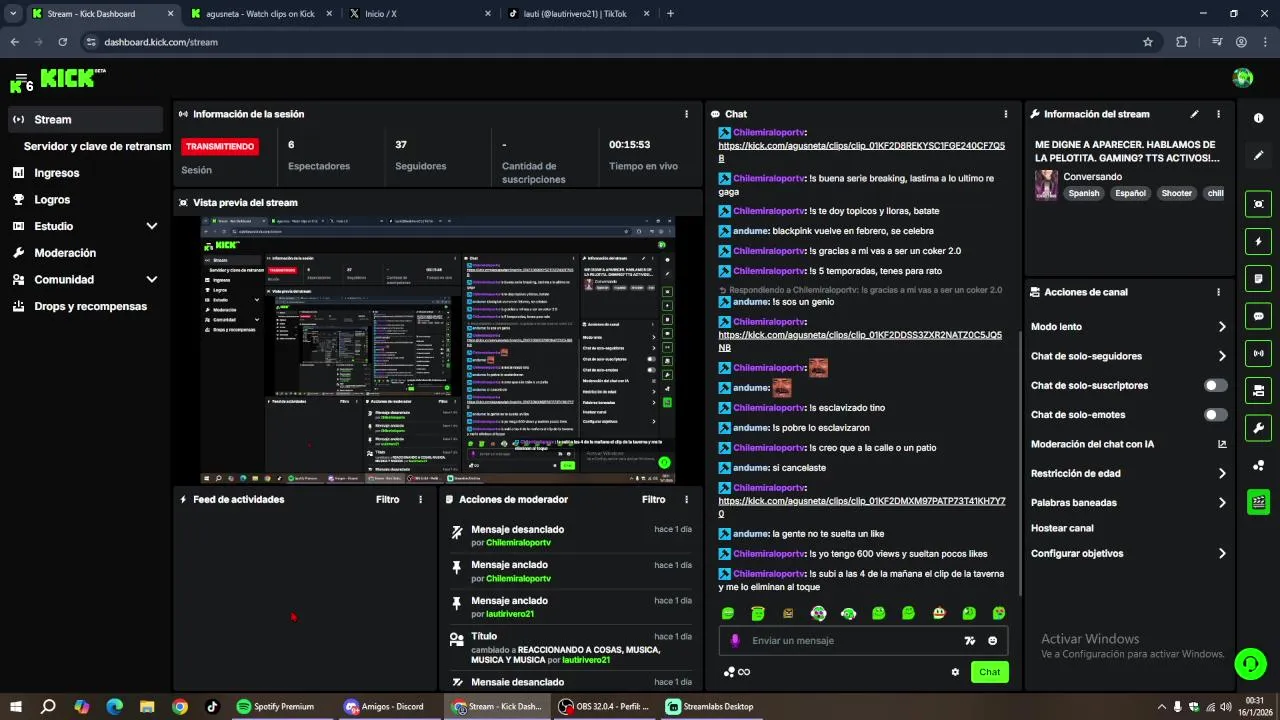Toggle the channel actions icon in the right sidebar
Image resolution: width=1280 pixels, height=720 pixels.
(x=1258, y=390)
